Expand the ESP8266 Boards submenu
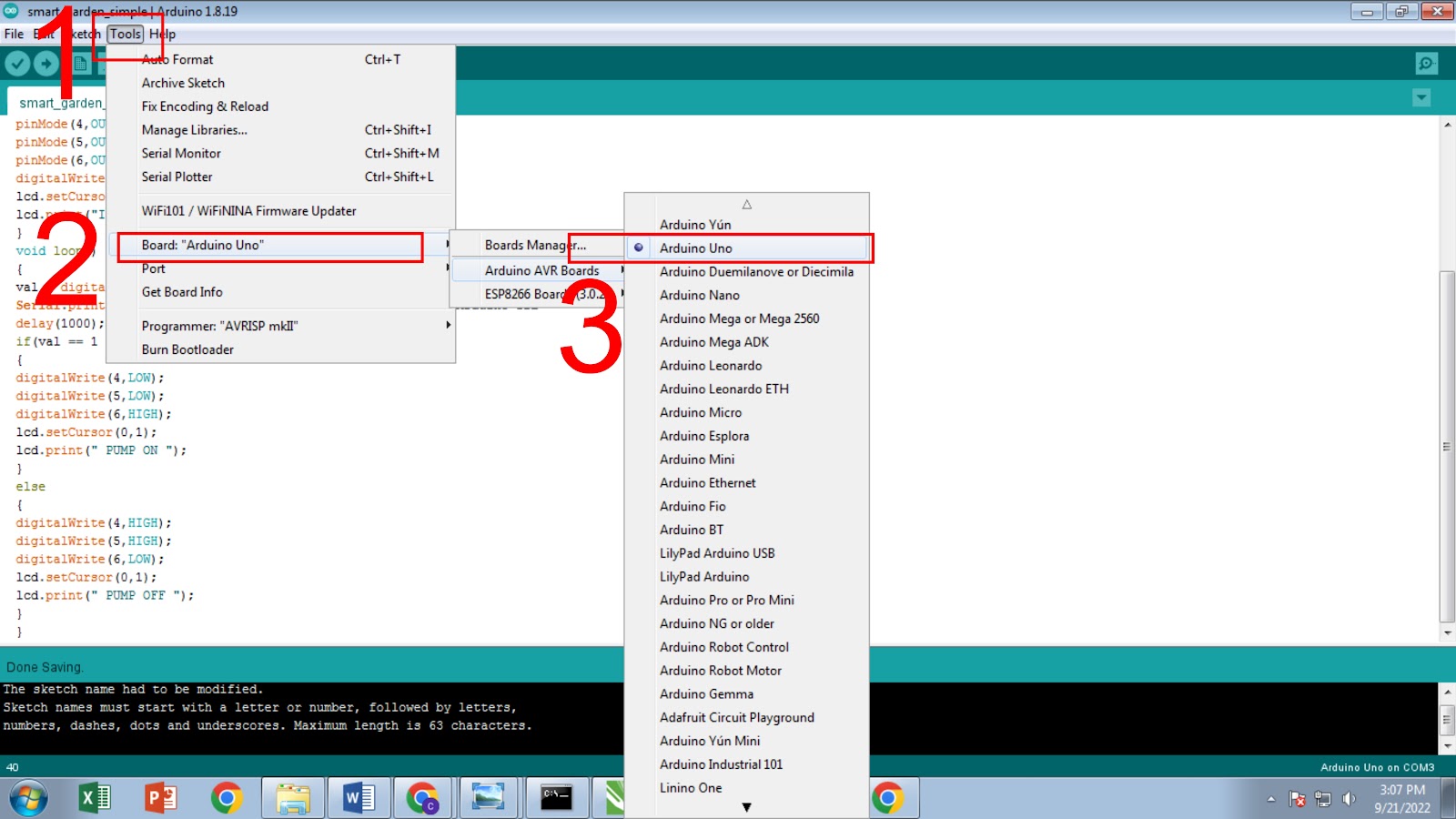This screenshot has width=1456, height=819. 540,294
